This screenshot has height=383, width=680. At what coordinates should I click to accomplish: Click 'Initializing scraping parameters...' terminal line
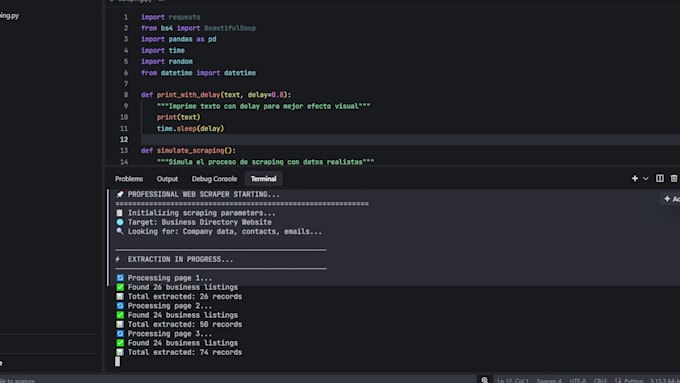(201, 213)
